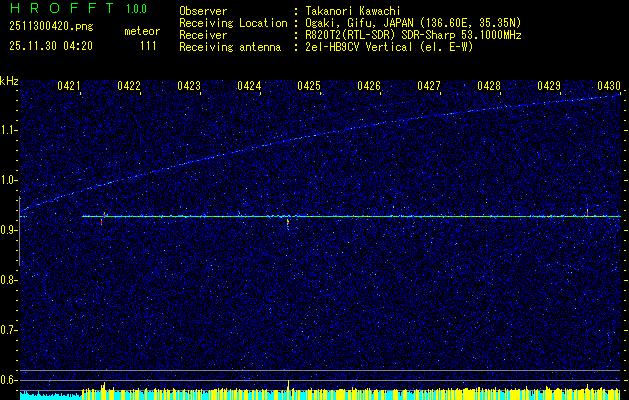
Task: Click the kHz axis unit label
Action: (9, 79)
